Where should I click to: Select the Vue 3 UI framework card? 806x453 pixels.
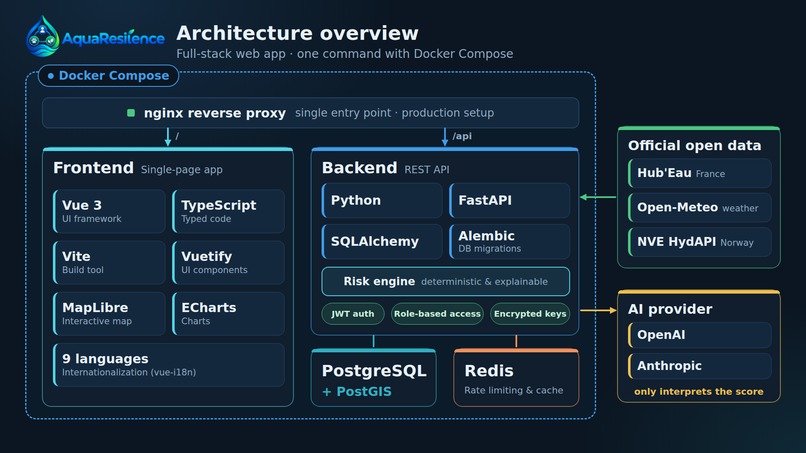coord(109,211)
